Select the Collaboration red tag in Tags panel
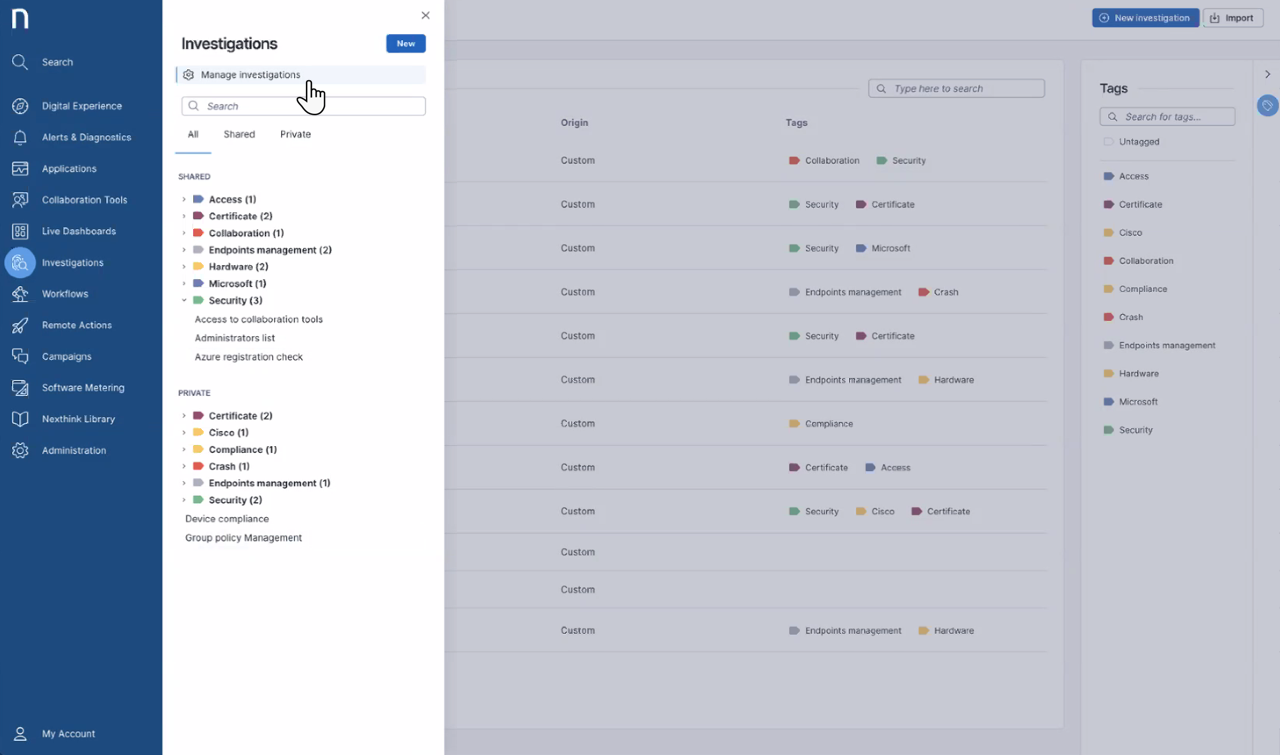1280x755 pixels. point(1145,261)
